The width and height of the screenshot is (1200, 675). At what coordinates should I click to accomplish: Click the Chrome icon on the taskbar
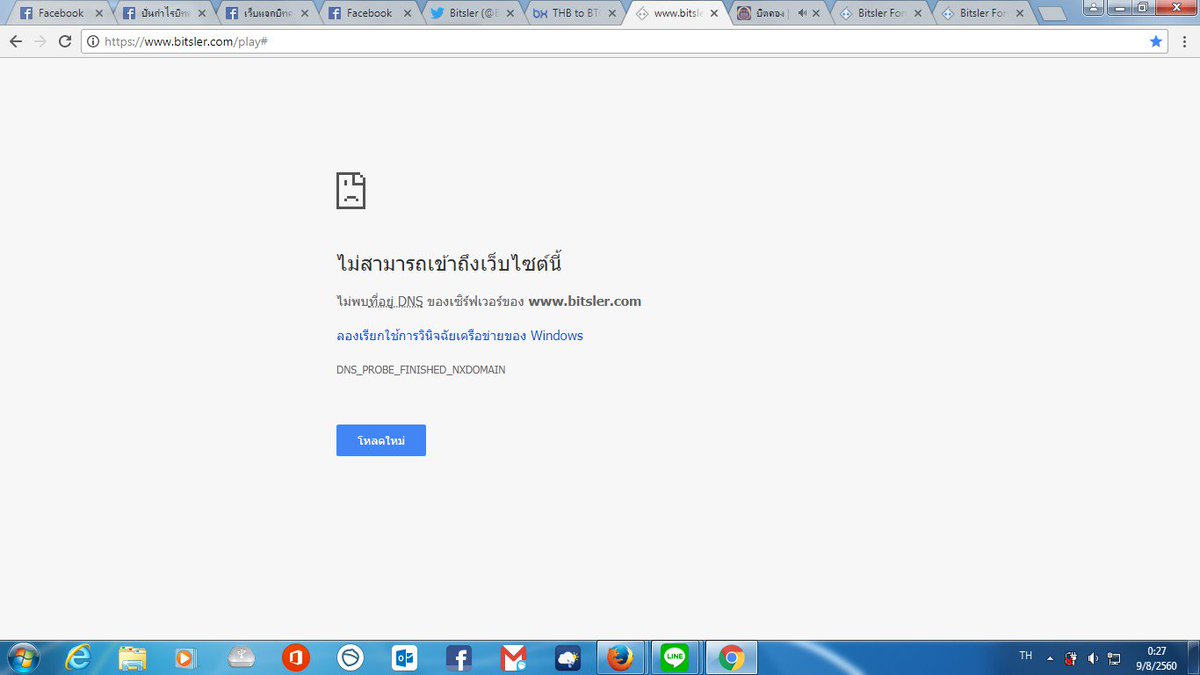pyautogui.click(x=731, y=657)
